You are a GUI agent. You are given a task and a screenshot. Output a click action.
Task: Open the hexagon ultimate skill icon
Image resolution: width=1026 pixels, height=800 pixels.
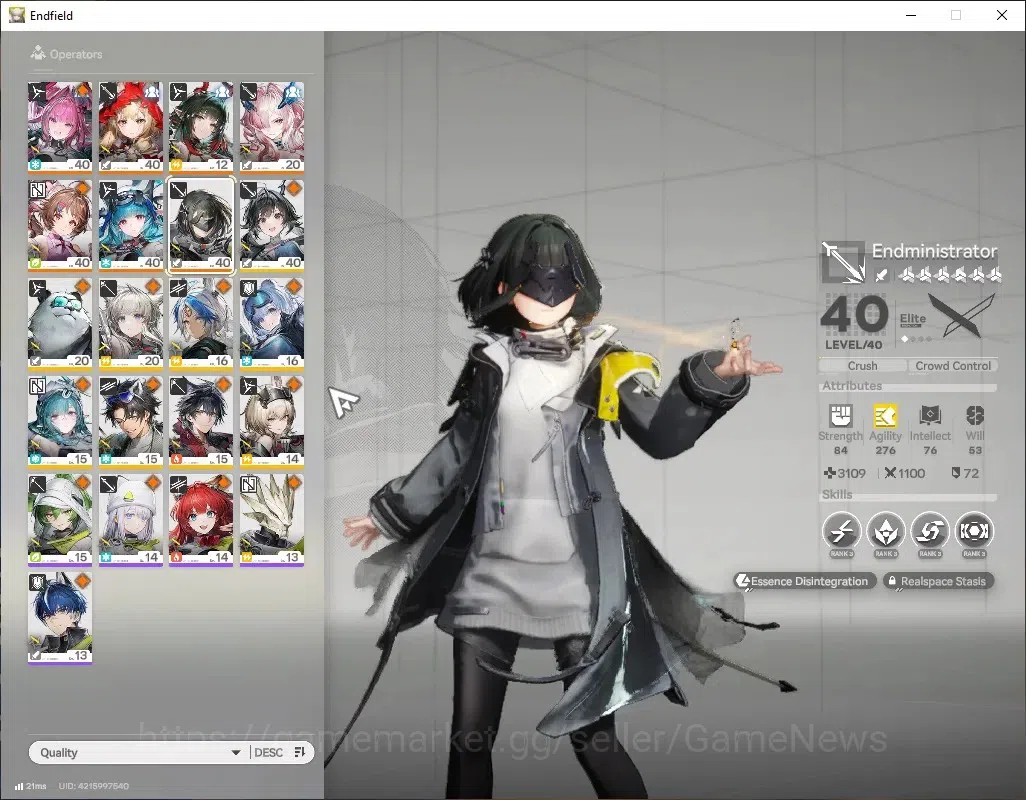pyautogui.click(x=974, y=530)
